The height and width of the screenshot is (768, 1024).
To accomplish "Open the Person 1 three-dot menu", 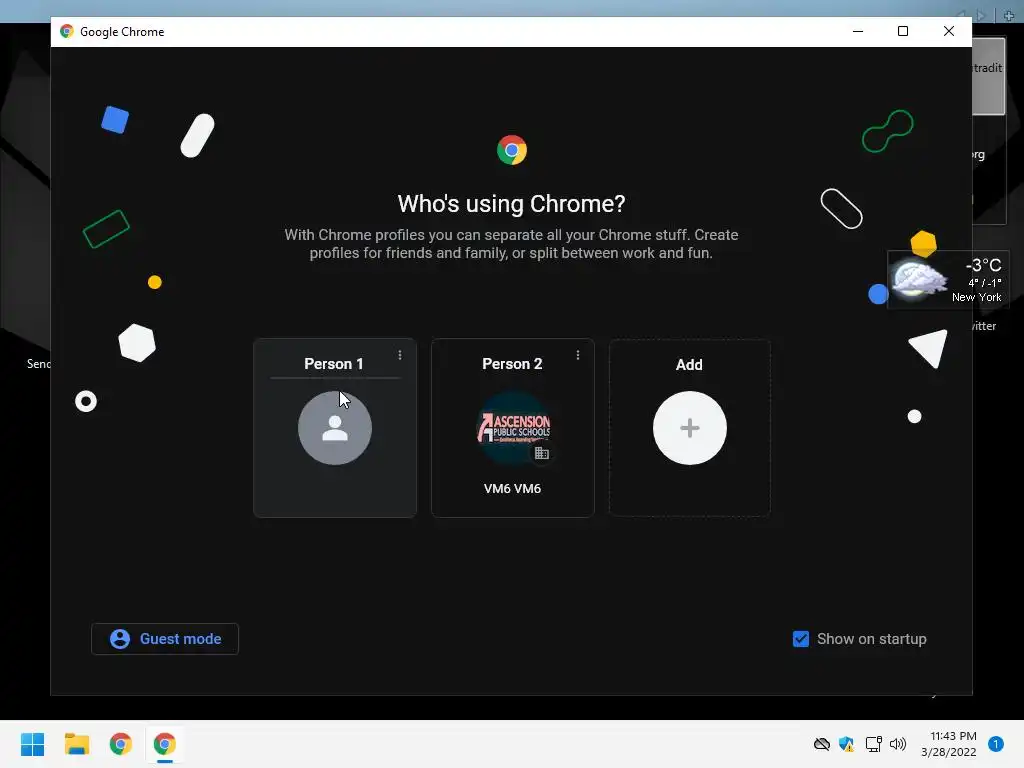I will click(400, 355).
